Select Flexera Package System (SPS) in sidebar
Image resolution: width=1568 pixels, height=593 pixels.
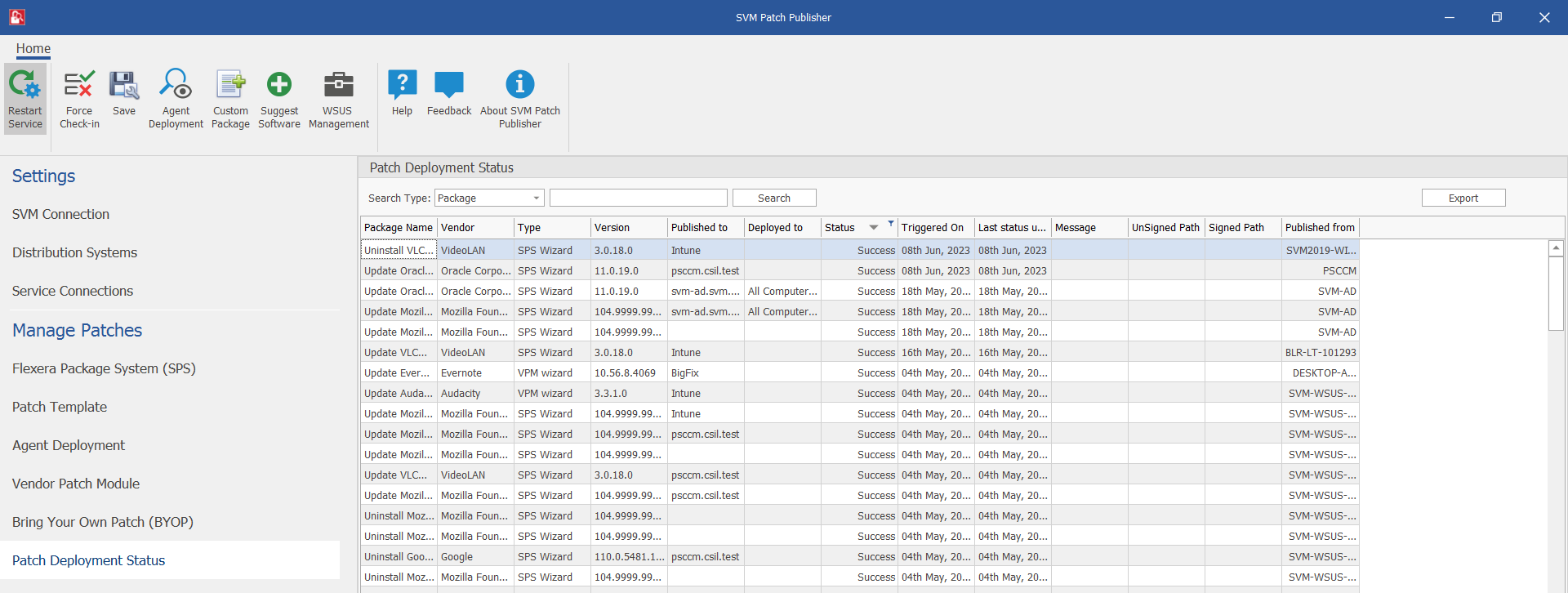pyautogui.click(x=104, y=368)
